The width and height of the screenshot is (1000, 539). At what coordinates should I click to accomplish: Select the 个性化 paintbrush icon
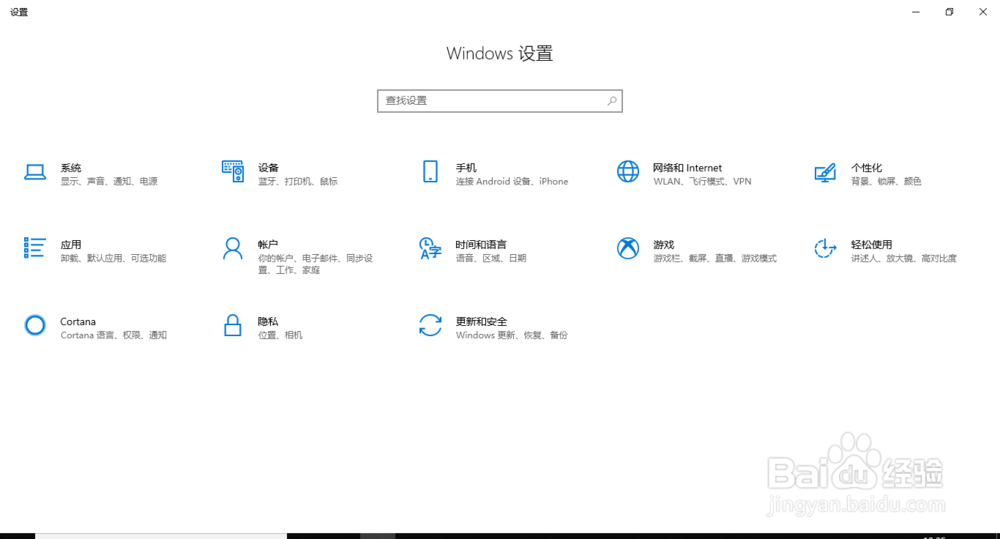[x=825, y=172]
